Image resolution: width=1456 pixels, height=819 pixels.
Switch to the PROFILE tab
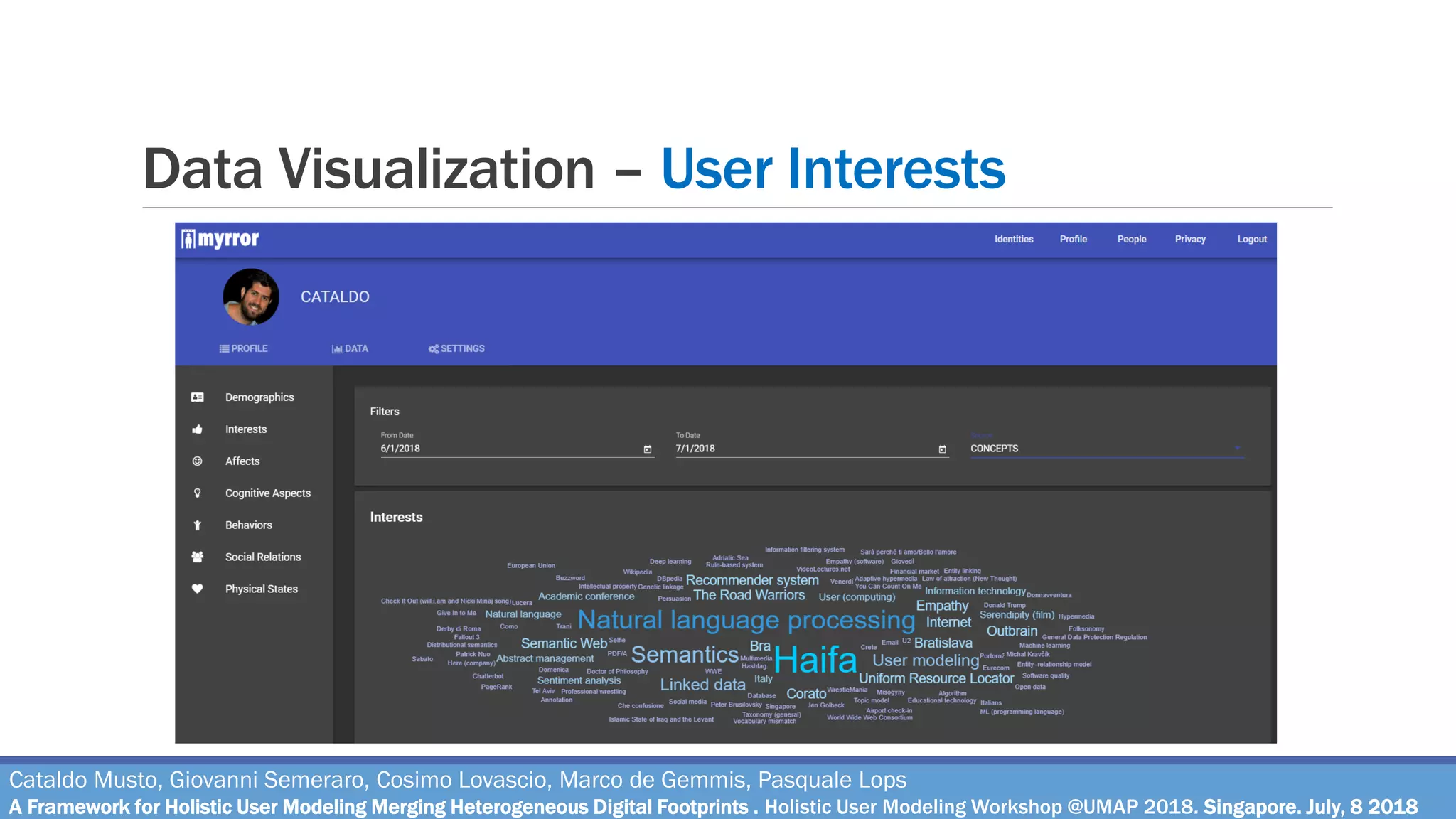click(x=243, y=349)
